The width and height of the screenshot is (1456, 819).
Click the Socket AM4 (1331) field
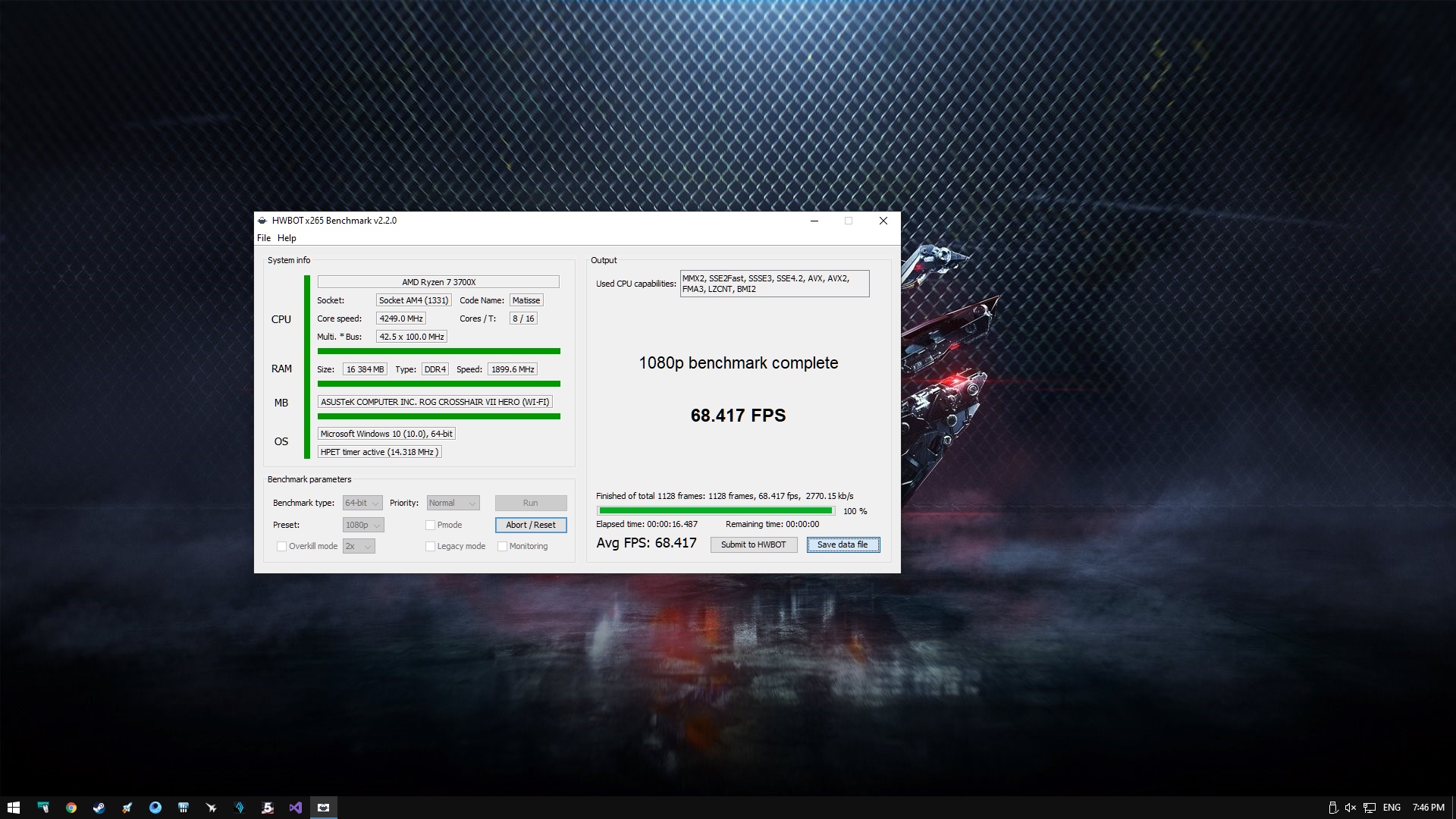pyautogui.click(x=414, y=300)
